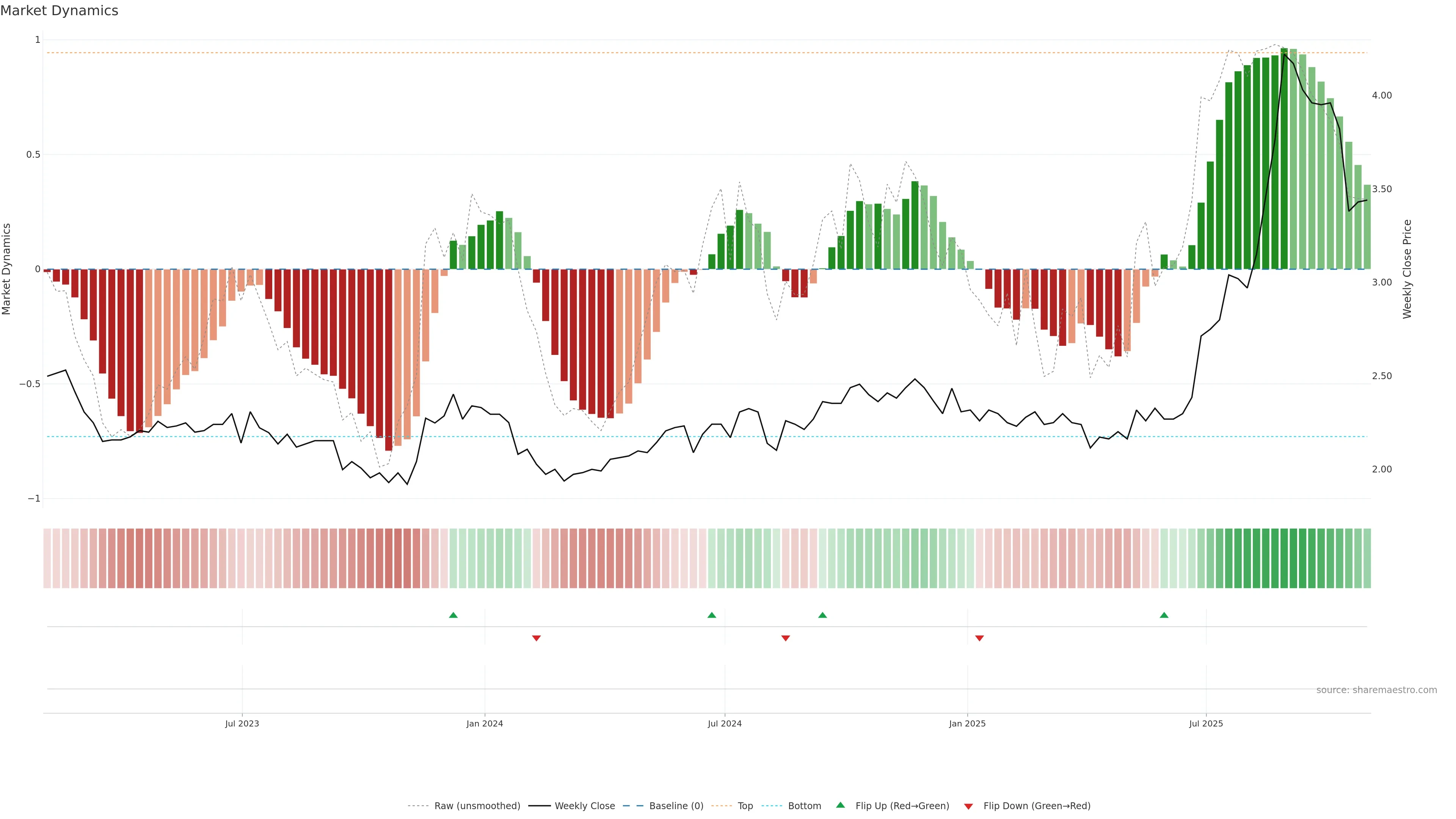Click the flip-down triangle just after Jan 2025
This screenshot has width=1456, height=819.
(x=979, y=638)
